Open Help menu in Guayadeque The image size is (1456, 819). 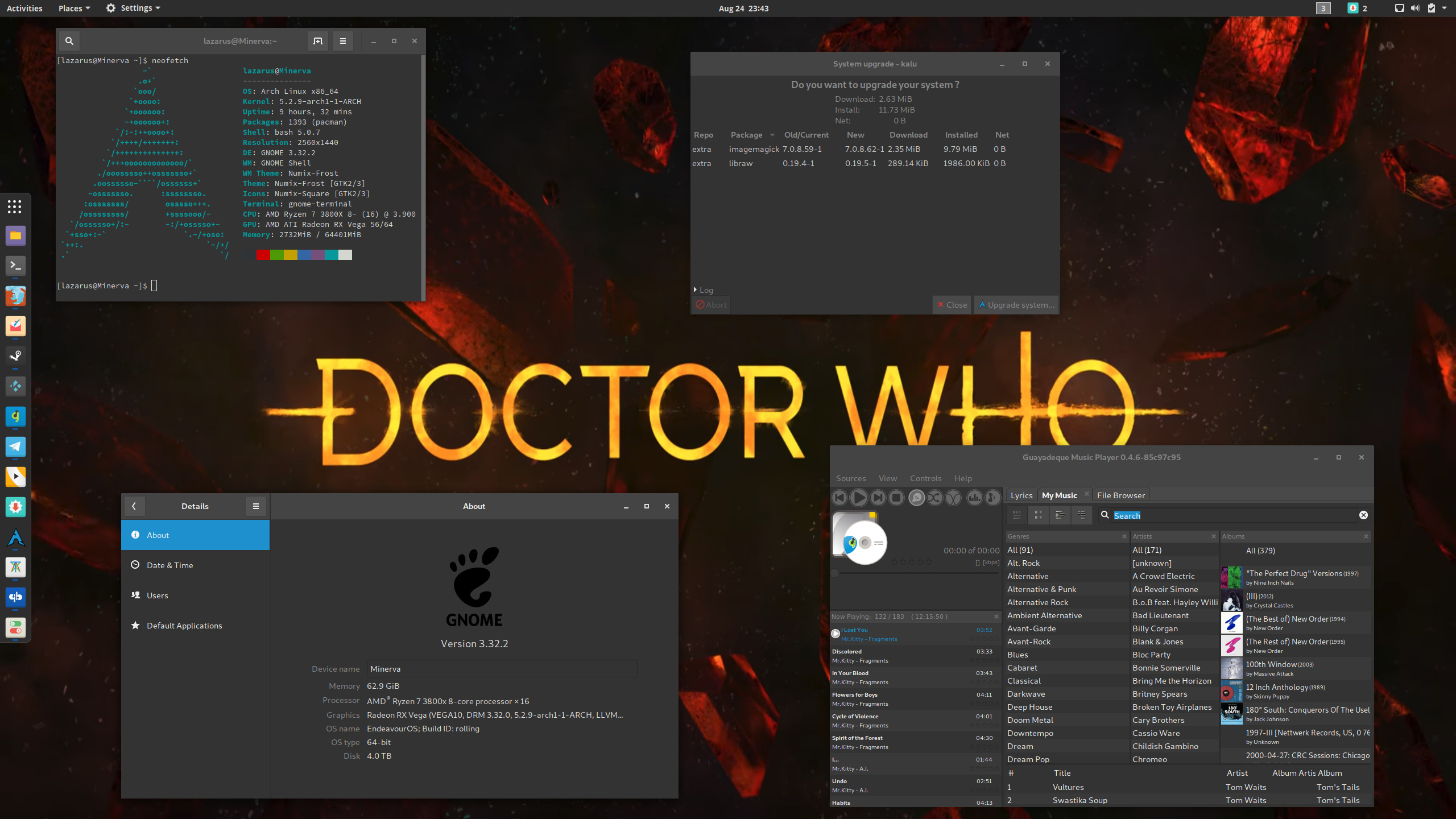(963, 478)
